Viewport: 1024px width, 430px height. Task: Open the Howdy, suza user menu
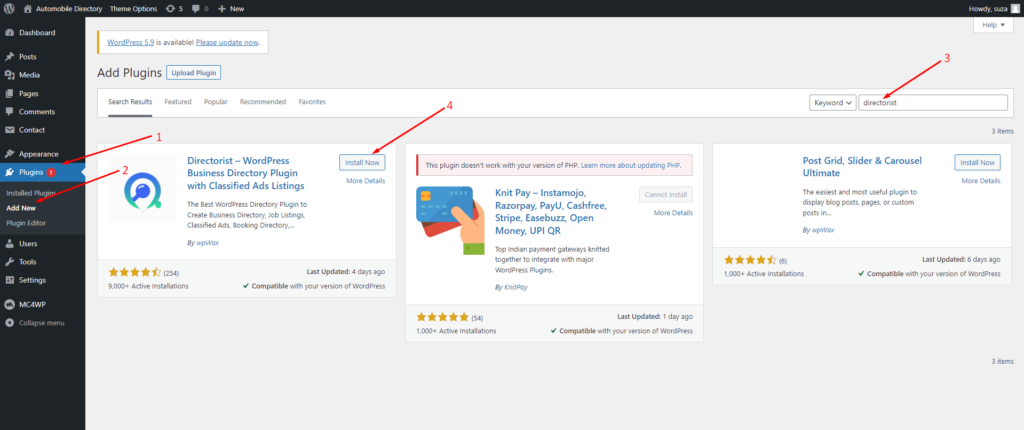point(993,8)
